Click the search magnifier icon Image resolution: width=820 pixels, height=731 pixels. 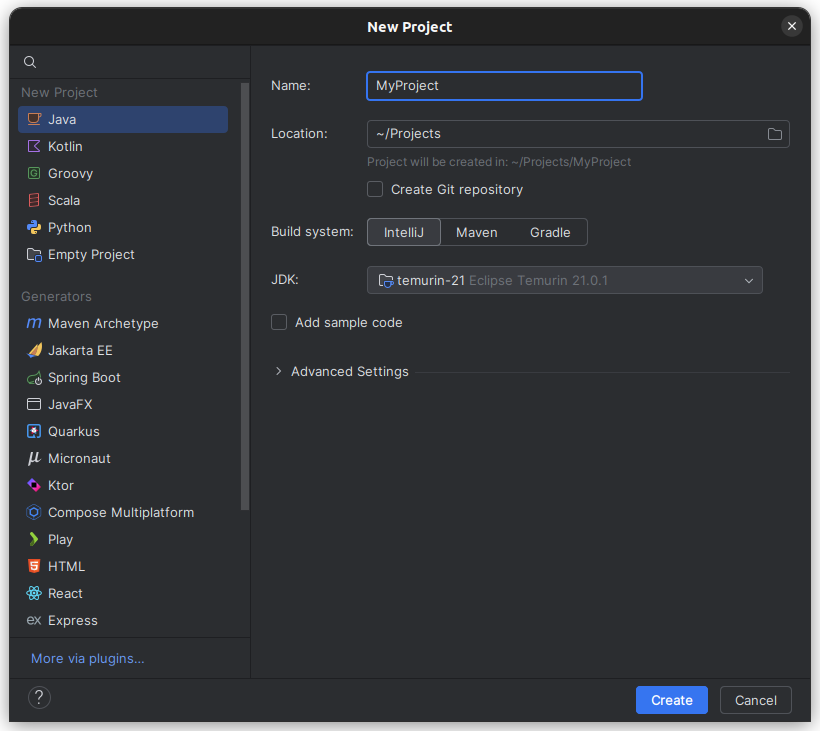tap(30, 62)
